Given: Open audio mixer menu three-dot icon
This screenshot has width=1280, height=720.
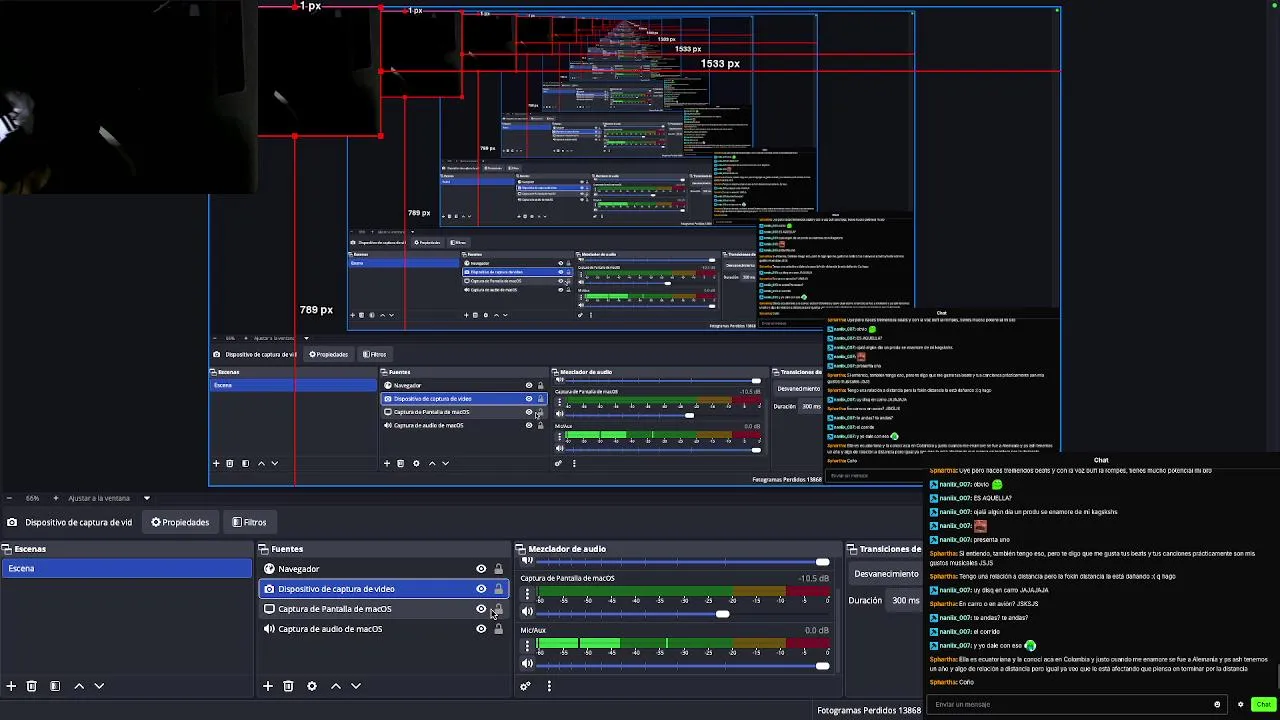Looking at the screenshot, I should (x=549, y=686).
